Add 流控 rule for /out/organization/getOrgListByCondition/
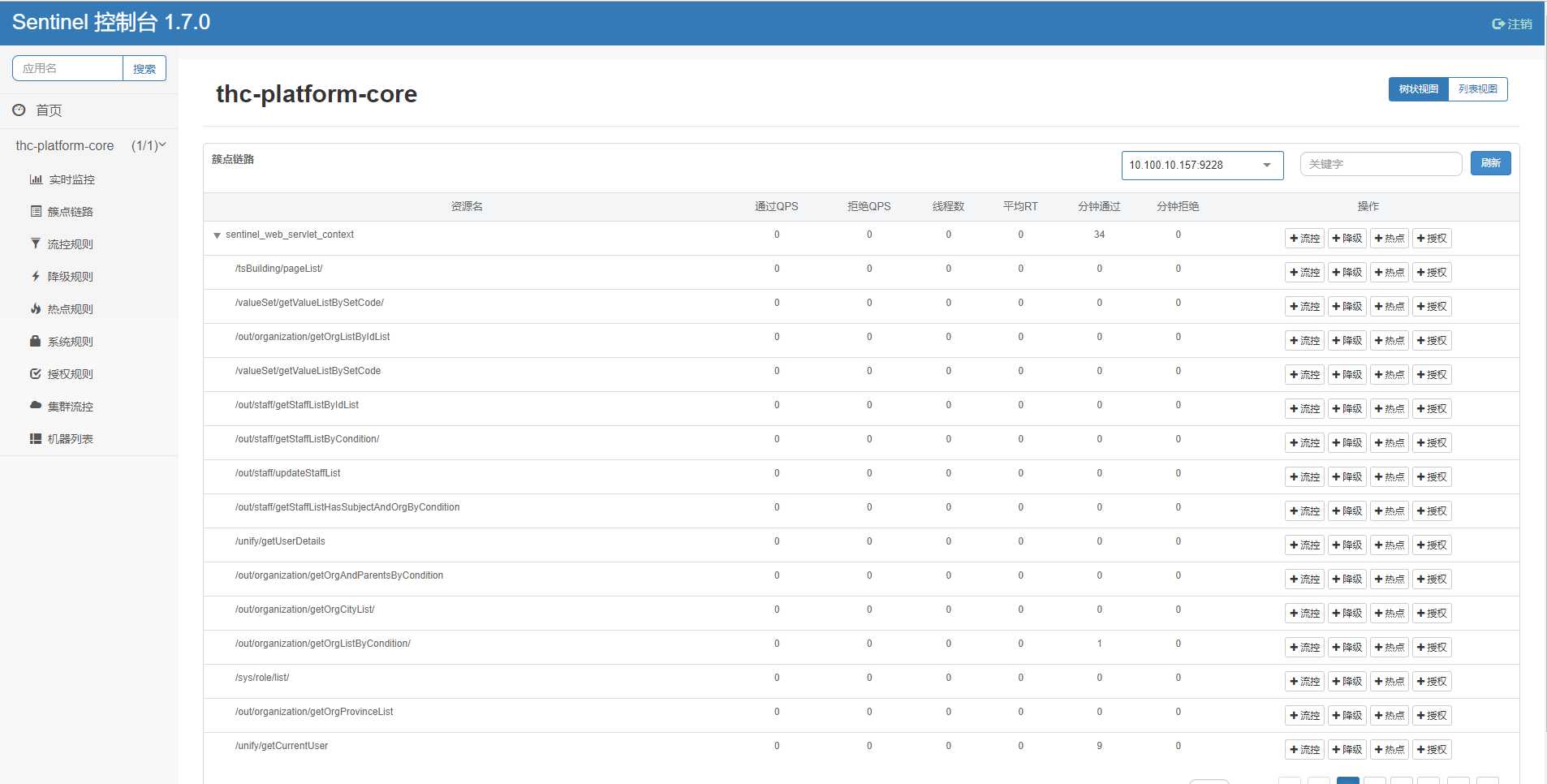This screenshot has height=784, width=1547. point(1305,648)
